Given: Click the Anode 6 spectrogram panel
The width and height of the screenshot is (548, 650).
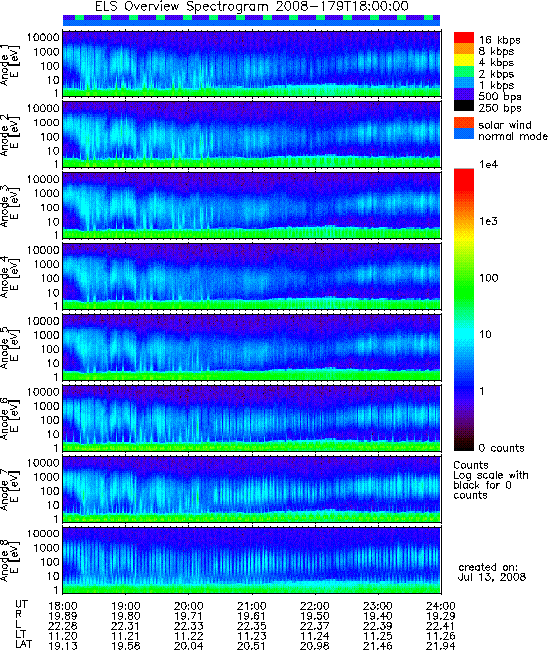Looking at the screenshot, I should coord(252,418).
